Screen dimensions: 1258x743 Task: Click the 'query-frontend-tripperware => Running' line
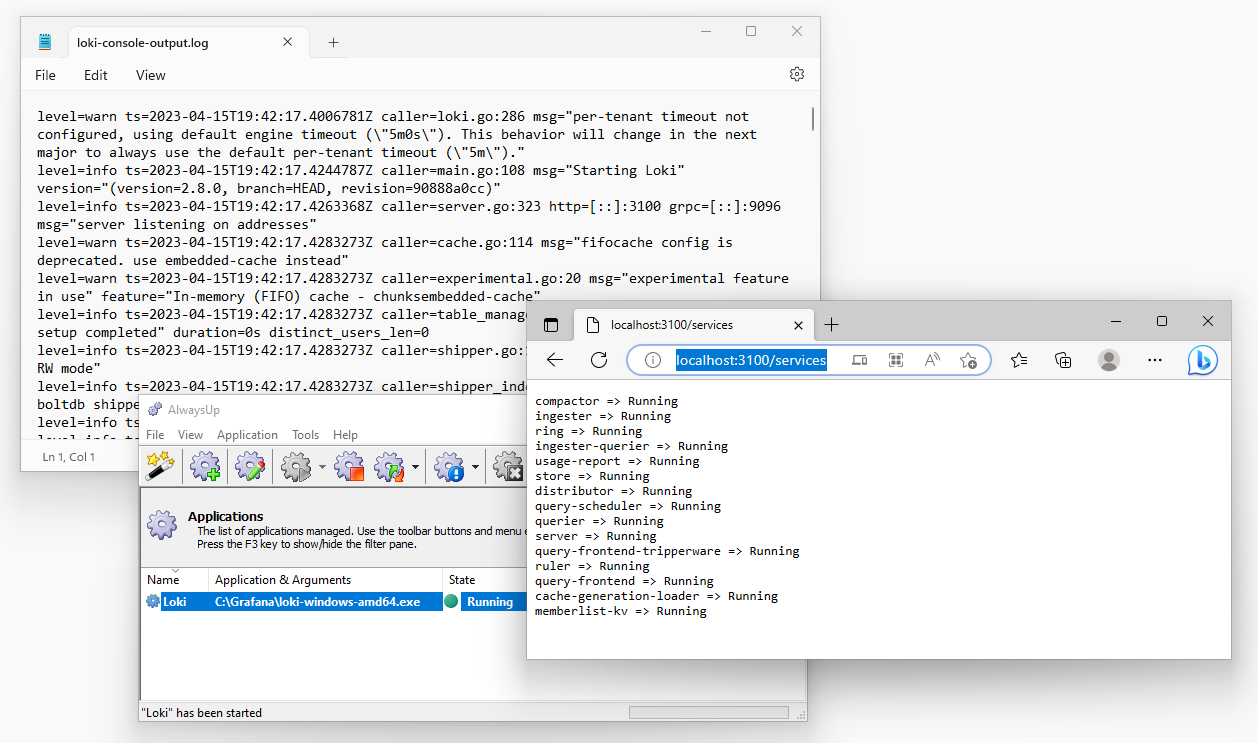click(667, 551)
